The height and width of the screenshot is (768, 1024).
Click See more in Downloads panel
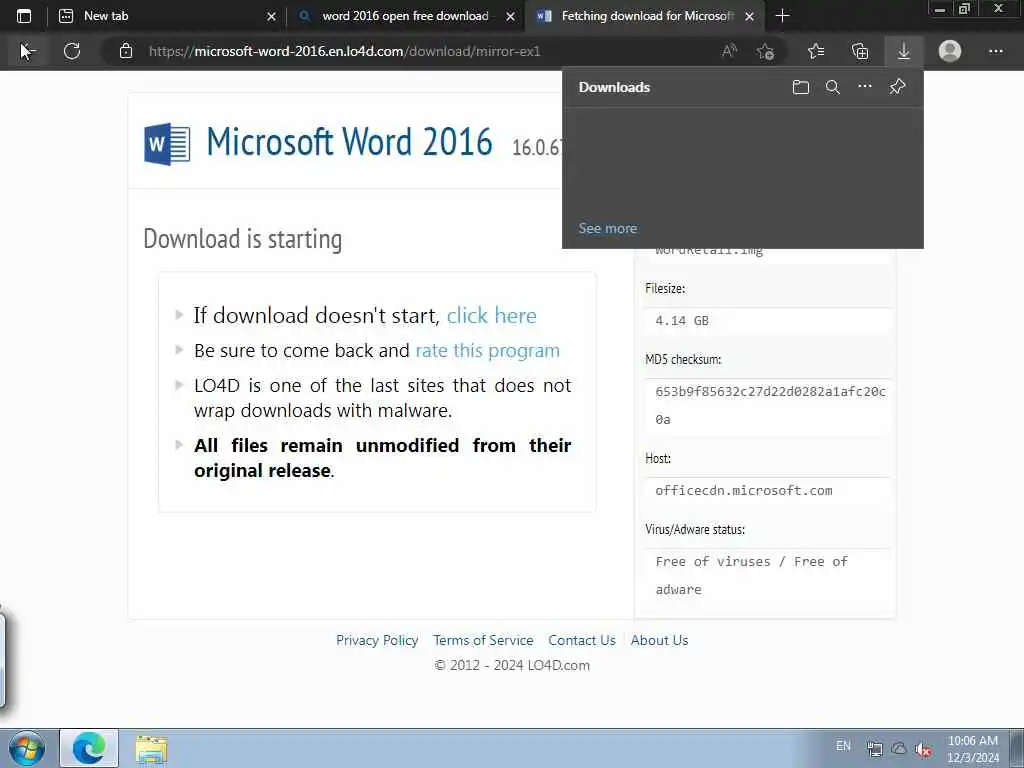click(x=607, y=229)
